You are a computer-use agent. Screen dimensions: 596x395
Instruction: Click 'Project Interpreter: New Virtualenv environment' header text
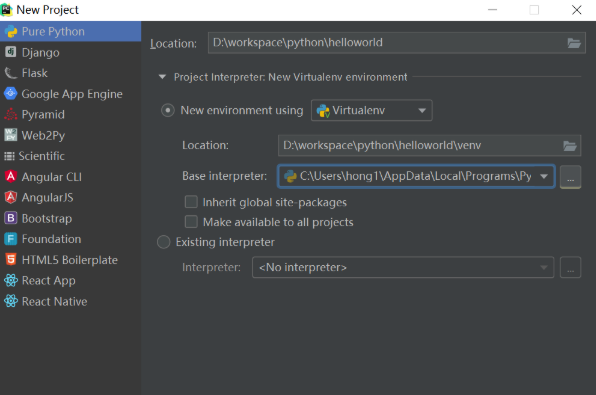tap(290, 77)
